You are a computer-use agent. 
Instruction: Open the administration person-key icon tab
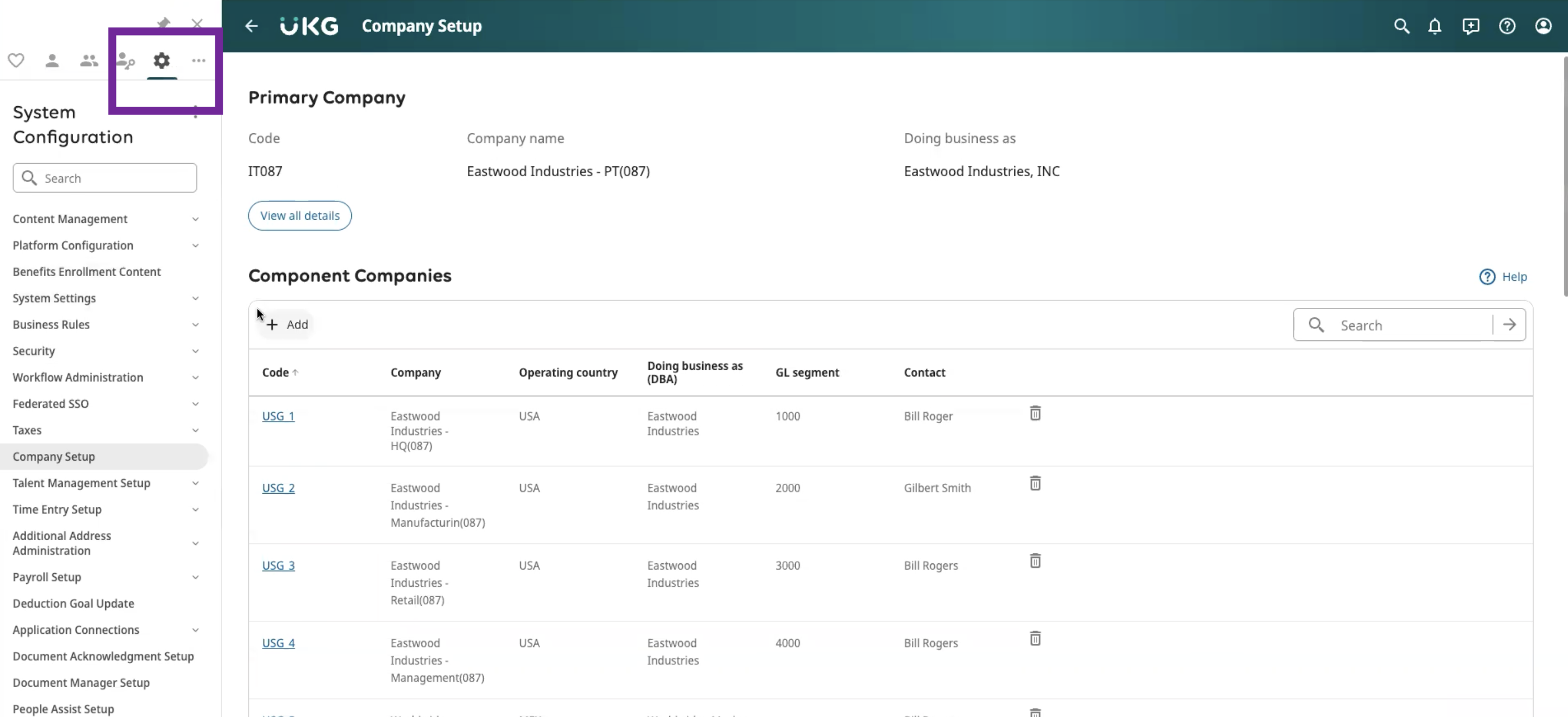coord(125,60)
